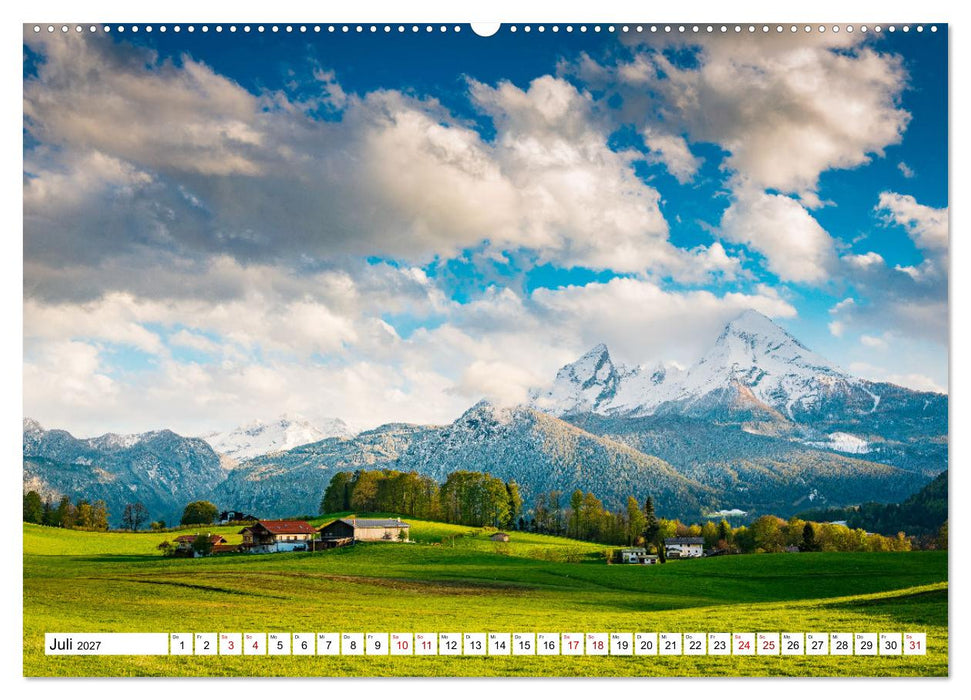The image size is (971, 700).
Task: Select the final red date 31
Action: pyautogui.click(x=915, y=644)
